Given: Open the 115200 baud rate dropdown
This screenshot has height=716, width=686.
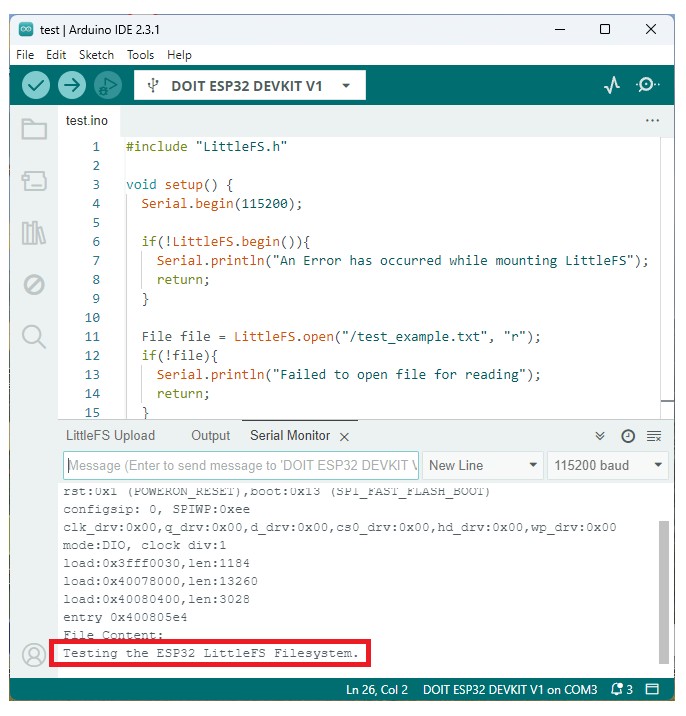Looking at the screenshot, I should click(608, 465).
